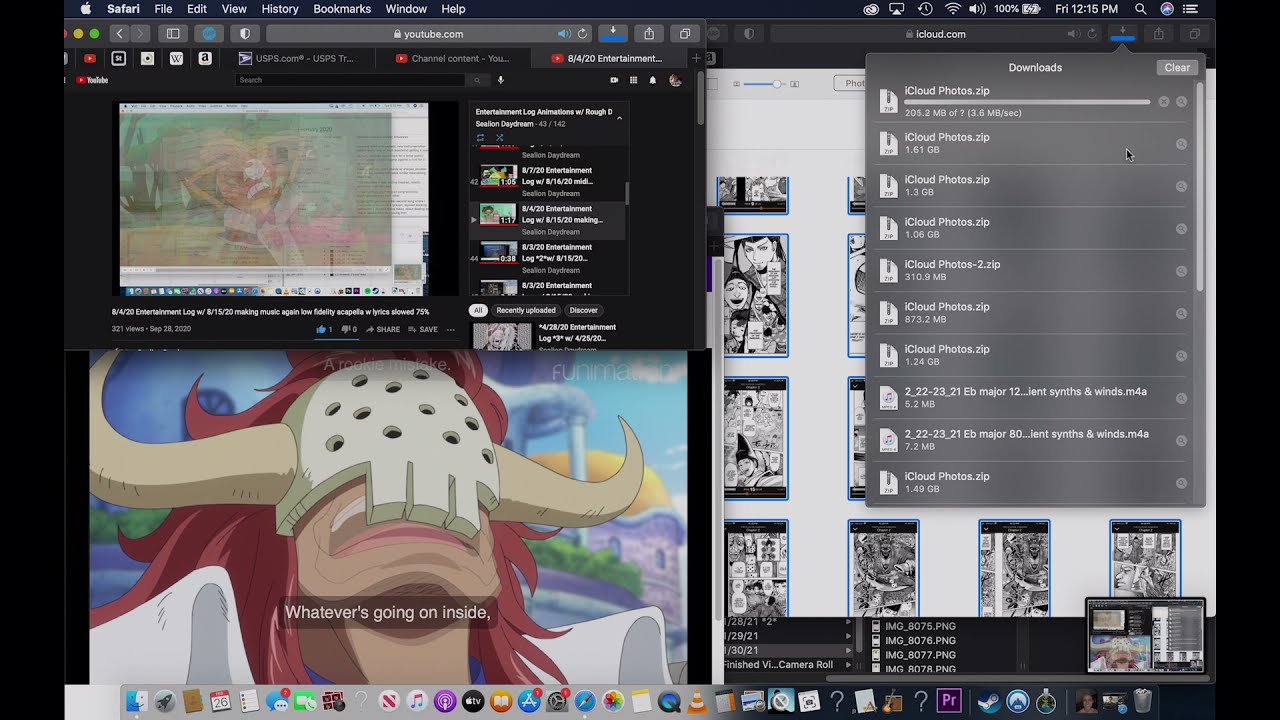Show tab overview in iCloud Safari window

tap(1194, 34)
